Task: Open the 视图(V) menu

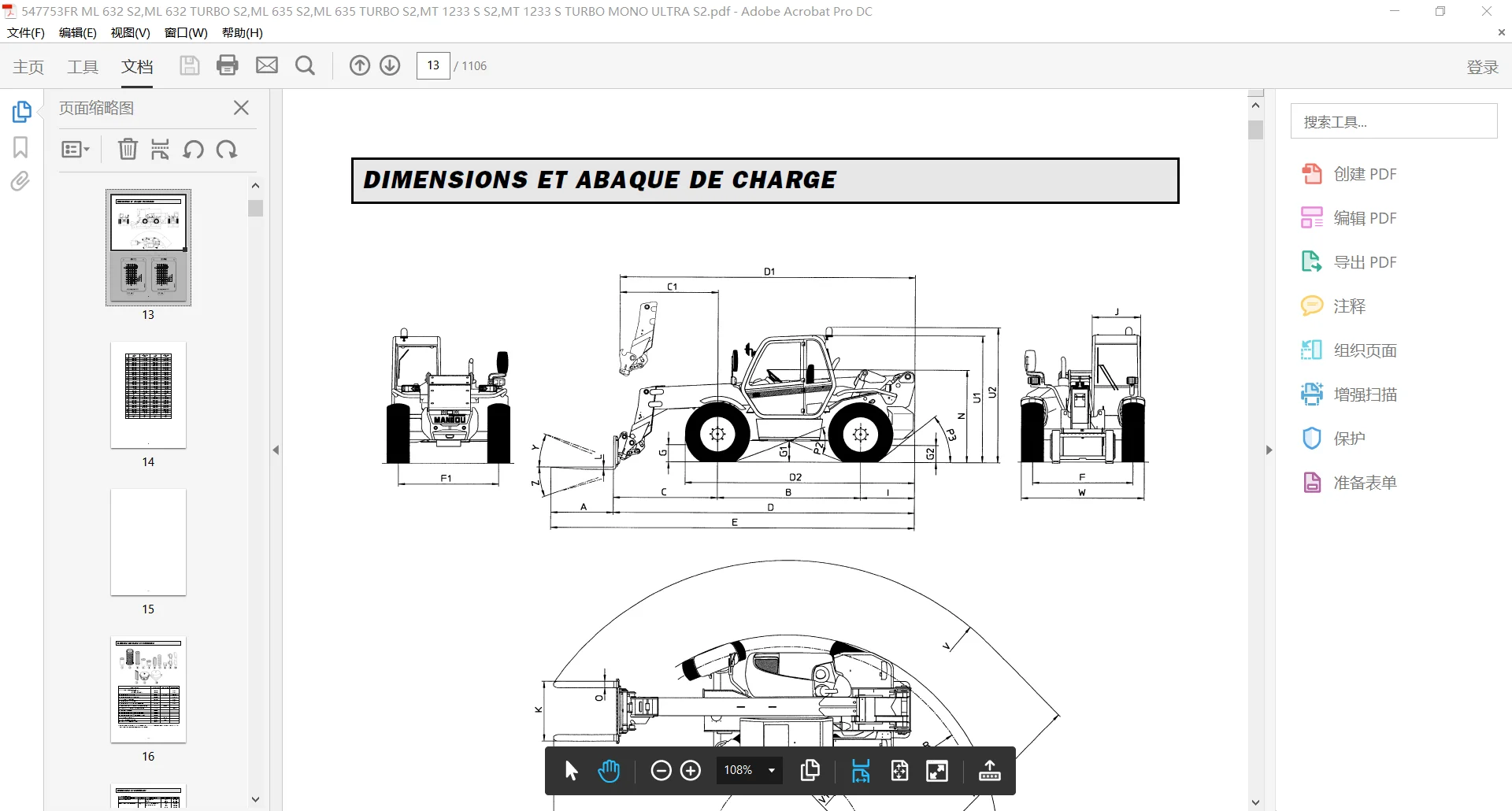Action: (x=130, y=32)
